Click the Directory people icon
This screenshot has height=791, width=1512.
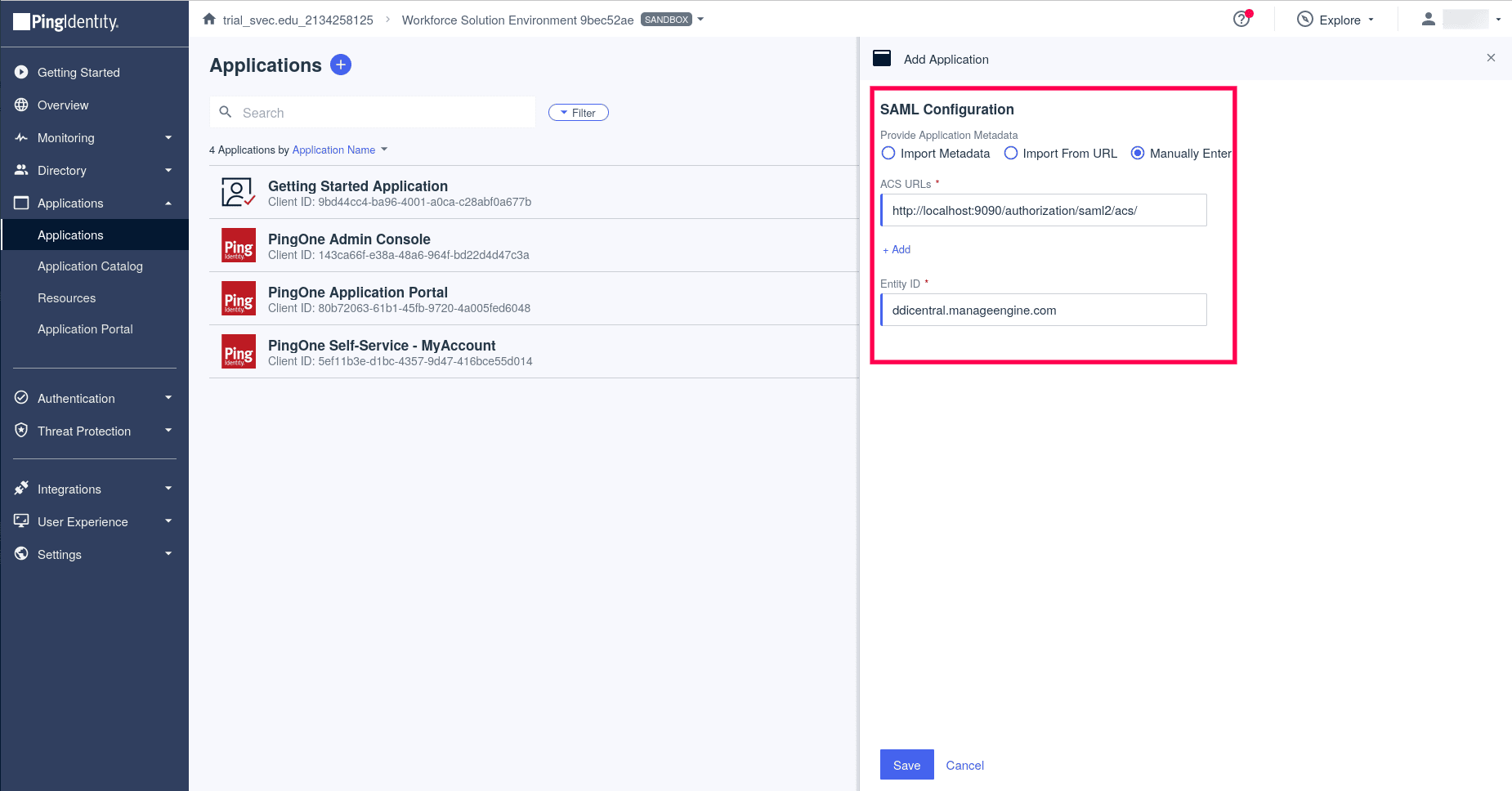tap(22, 170)
